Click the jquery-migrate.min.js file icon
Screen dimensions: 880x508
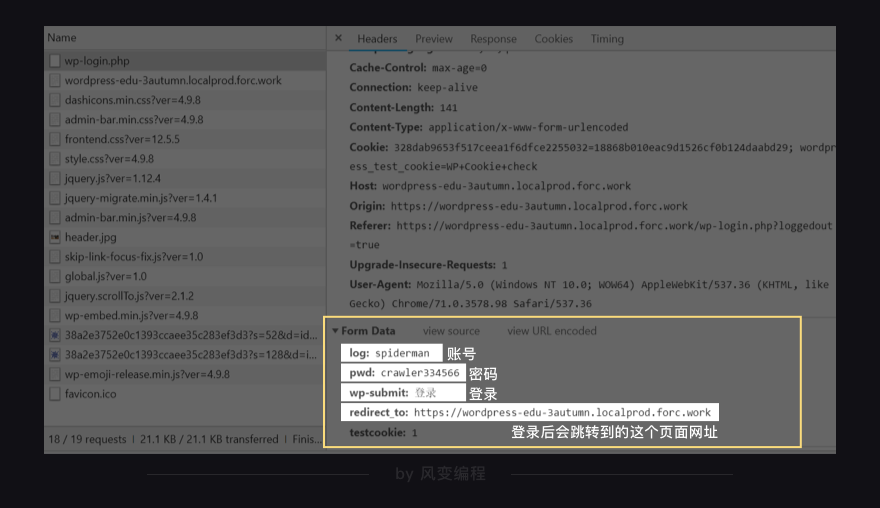[54, 198]
